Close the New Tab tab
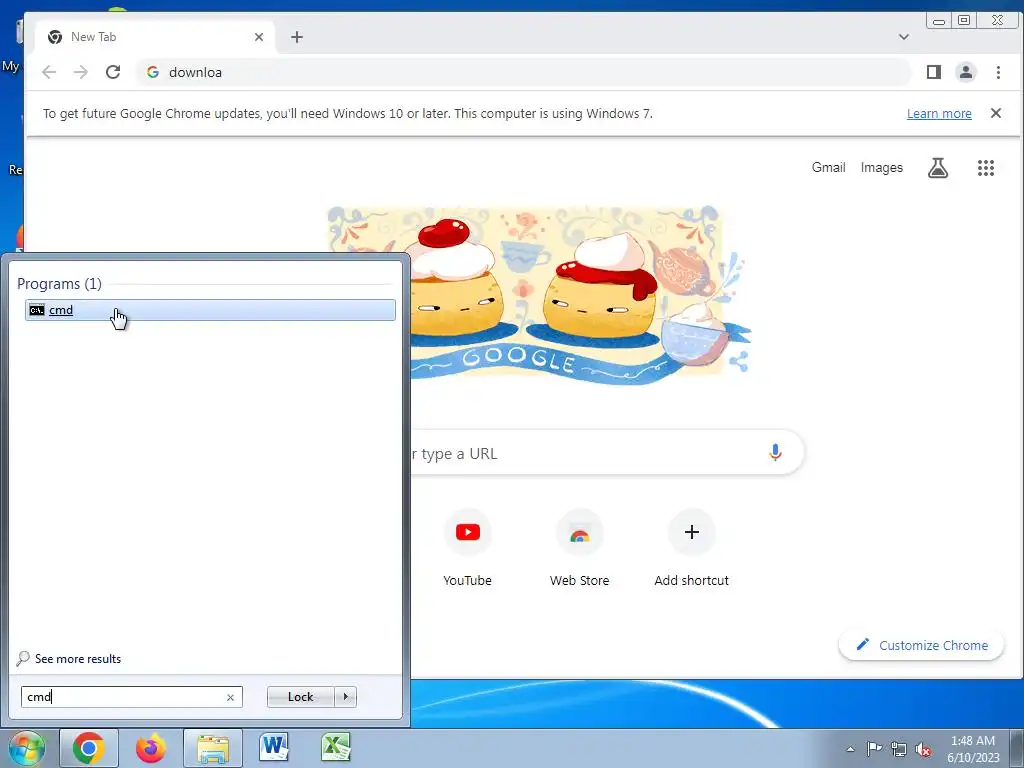Image resolution: width=1024 pixels, height=768 pixels. coord(259,37)
